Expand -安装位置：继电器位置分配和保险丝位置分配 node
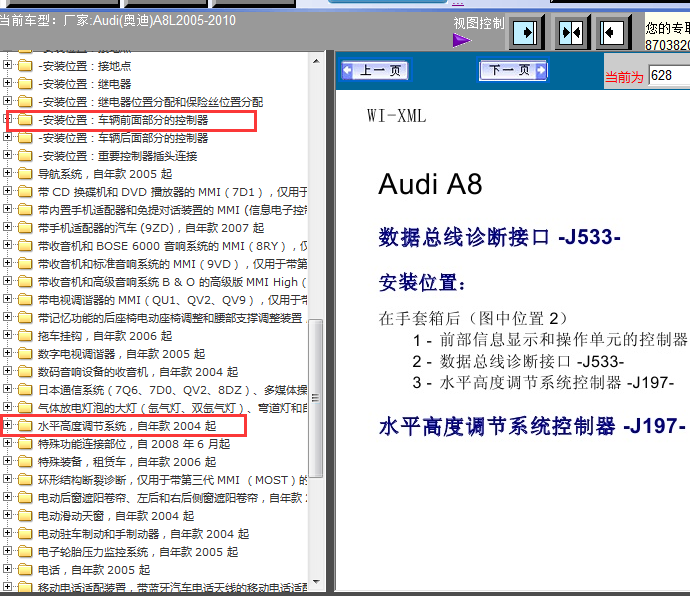Screen dimensions: 690x596 tap(7, 101)
